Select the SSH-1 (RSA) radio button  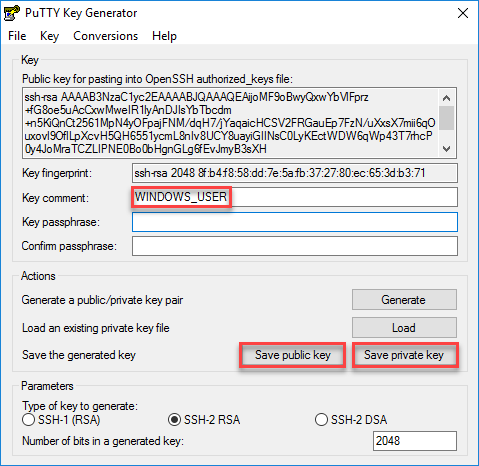click(28, 420)
